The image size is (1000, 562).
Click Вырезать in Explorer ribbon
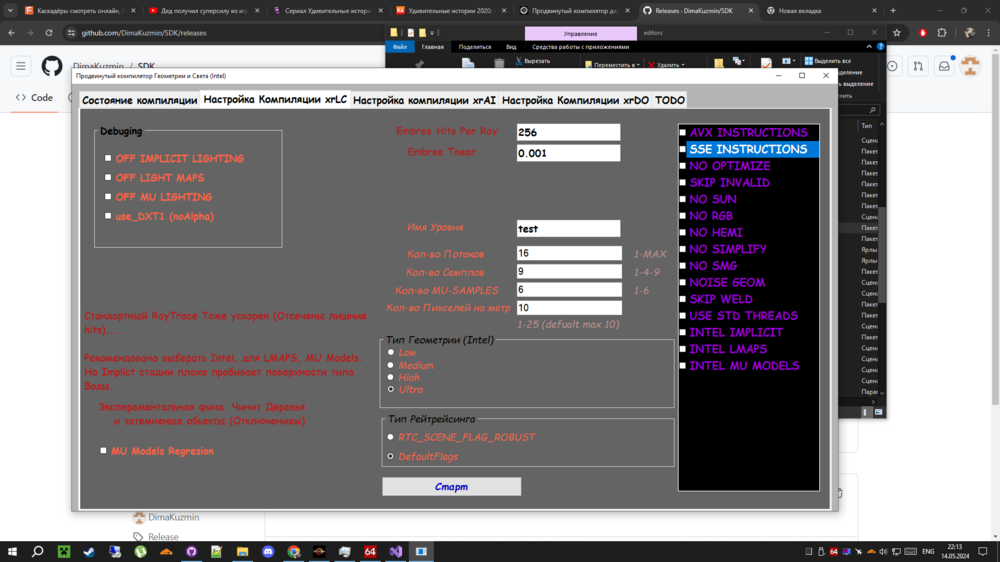pos(533,61)
